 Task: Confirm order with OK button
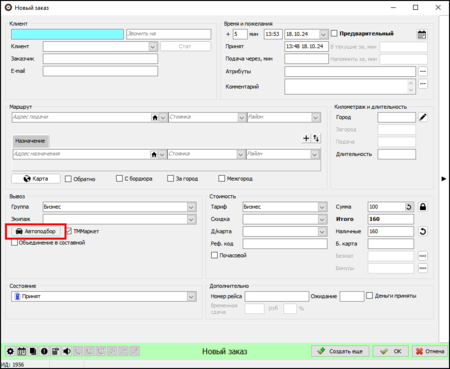[391, 351]
